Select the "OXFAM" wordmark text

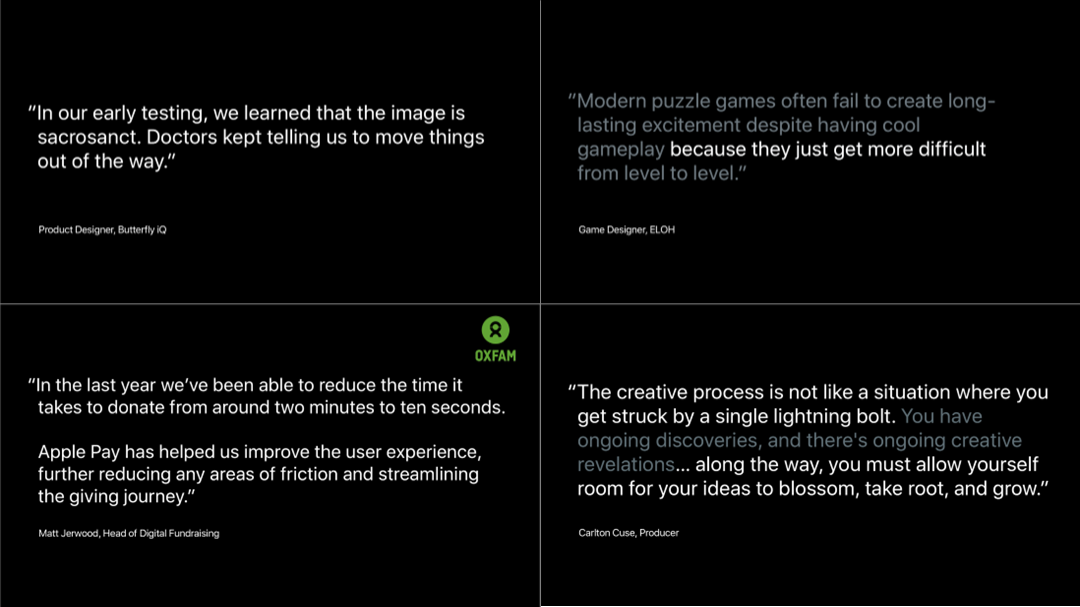[495, 356]
